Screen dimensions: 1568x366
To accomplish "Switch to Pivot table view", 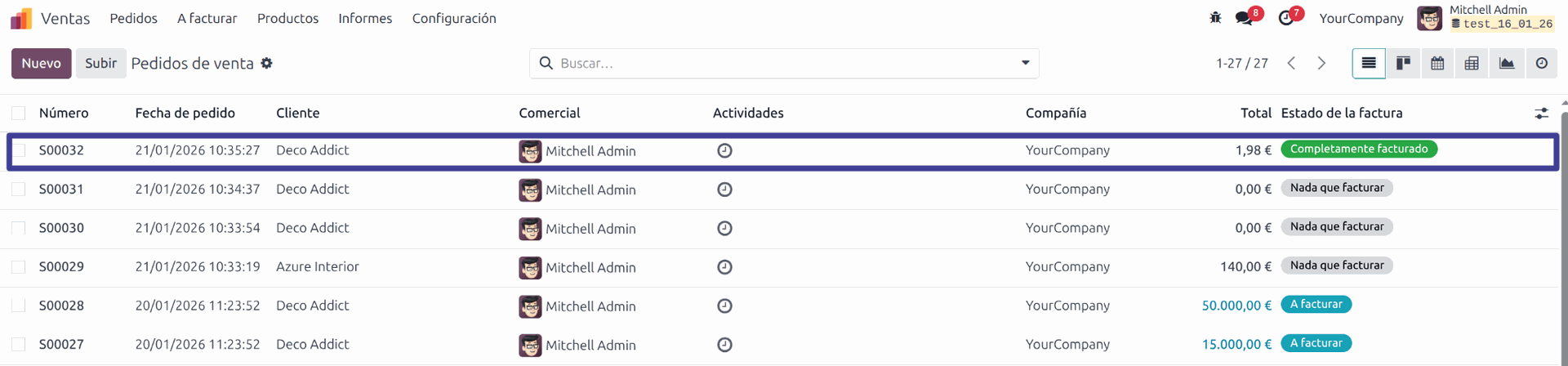I will (x=1472, y=64).
